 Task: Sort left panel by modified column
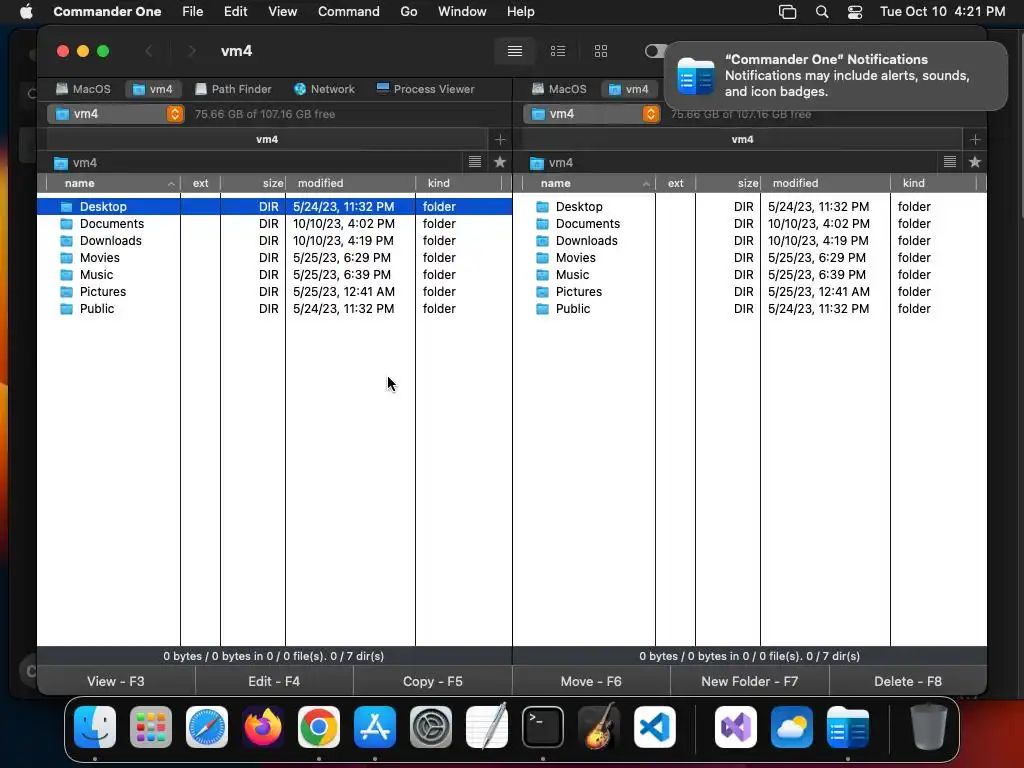(x=350, y=184)
